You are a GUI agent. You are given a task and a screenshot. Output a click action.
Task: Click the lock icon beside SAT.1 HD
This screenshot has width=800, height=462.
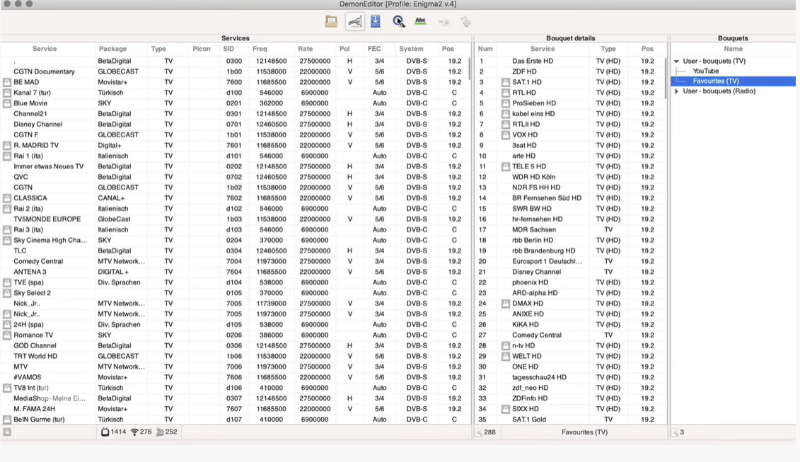click(x=506, y=82)
